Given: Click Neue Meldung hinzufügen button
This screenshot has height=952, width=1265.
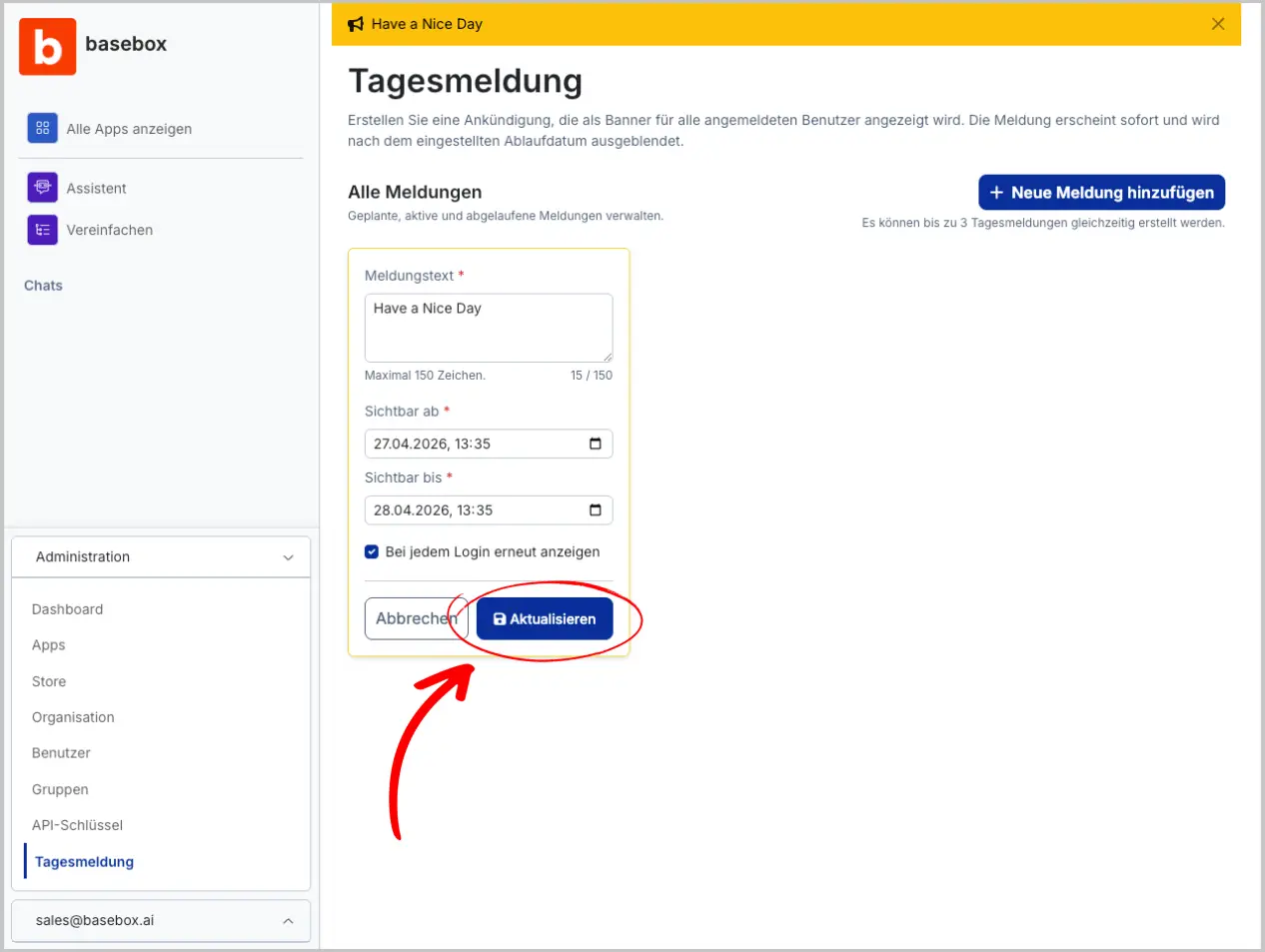Looking at the screenshot, I should pyautogui.click(x=1101, y=193).
